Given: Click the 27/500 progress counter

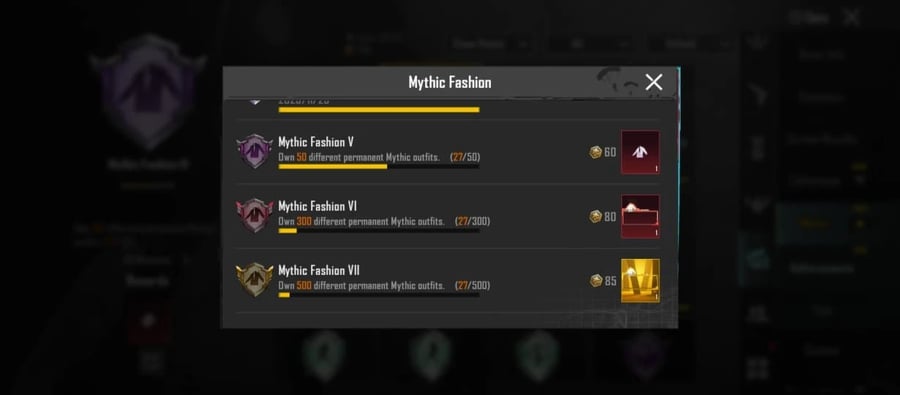Looking at the screenshot, I should 472,285.
